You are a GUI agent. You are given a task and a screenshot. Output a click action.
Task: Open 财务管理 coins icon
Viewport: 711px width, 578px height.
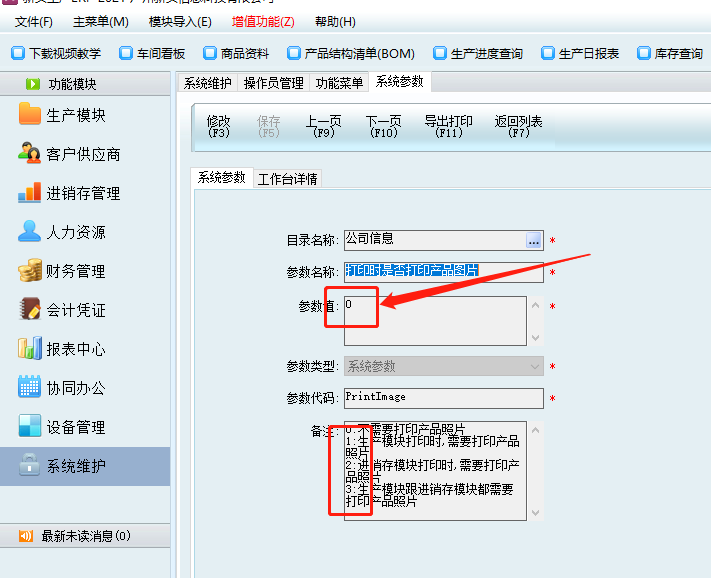[29, 271]
